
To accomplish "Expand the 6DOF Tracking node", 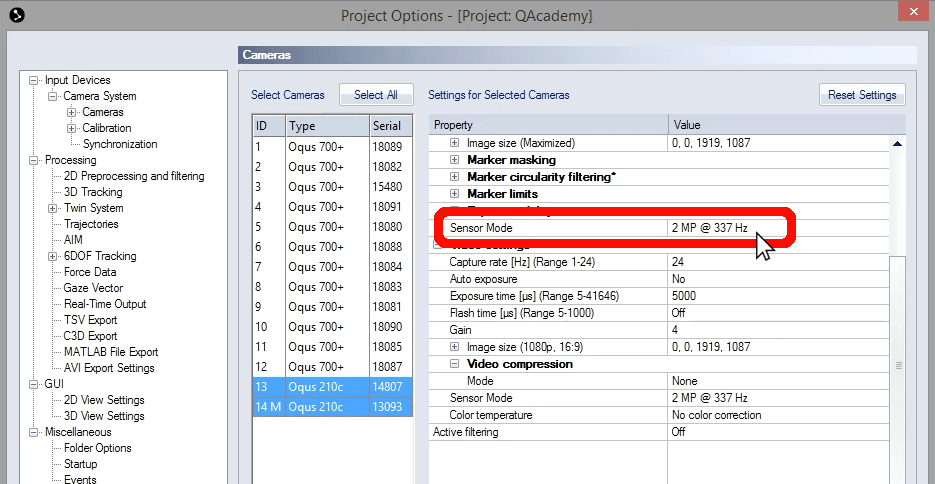I will click(x=53, y=256).
